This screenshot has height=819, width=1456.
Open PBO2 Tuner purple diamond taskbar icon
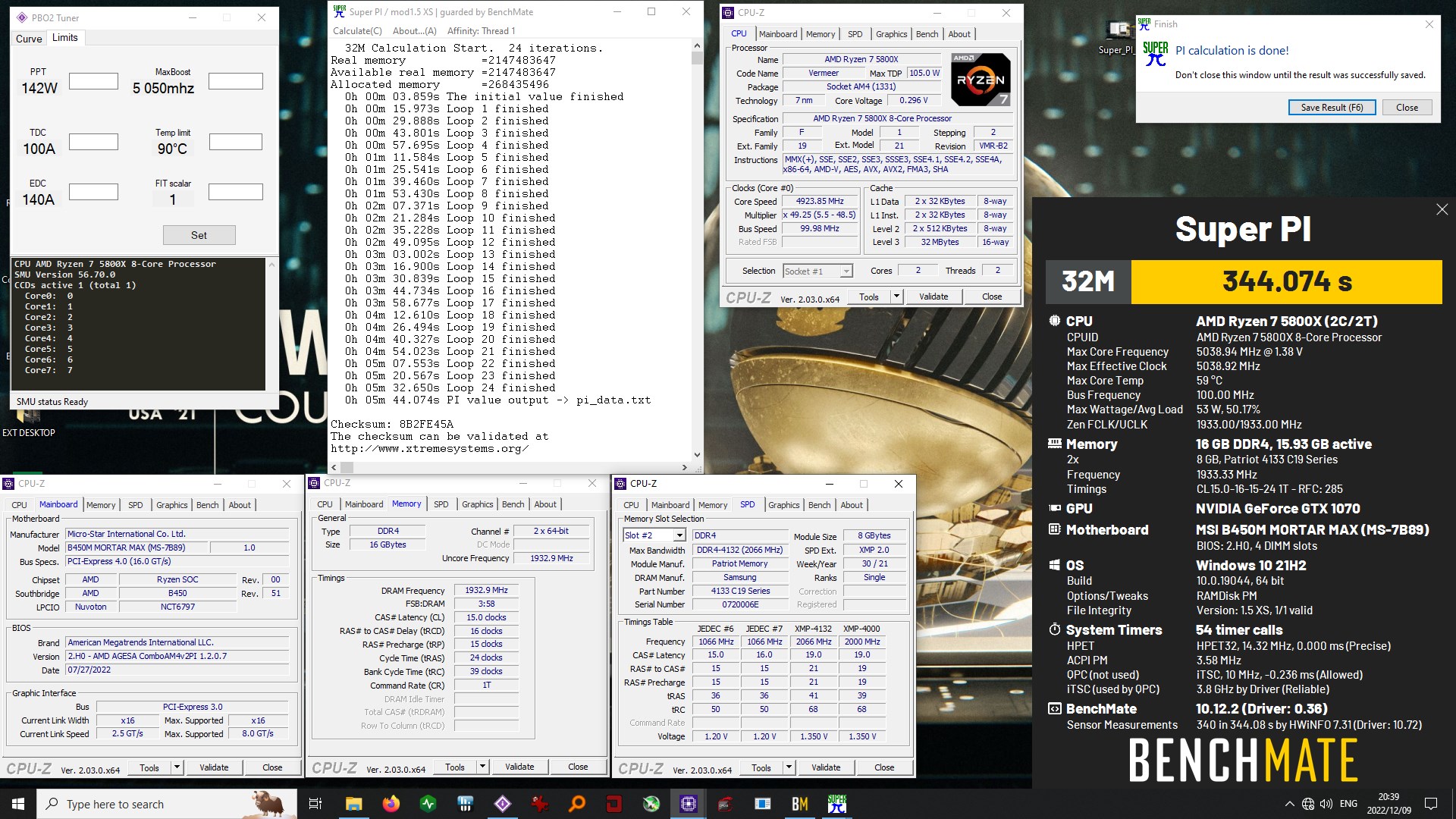coord(503,804)
